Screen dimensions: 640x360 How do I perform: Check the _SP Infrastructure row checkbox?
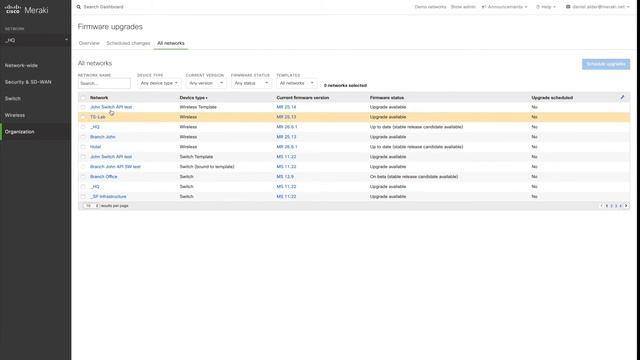pos(83,197)
